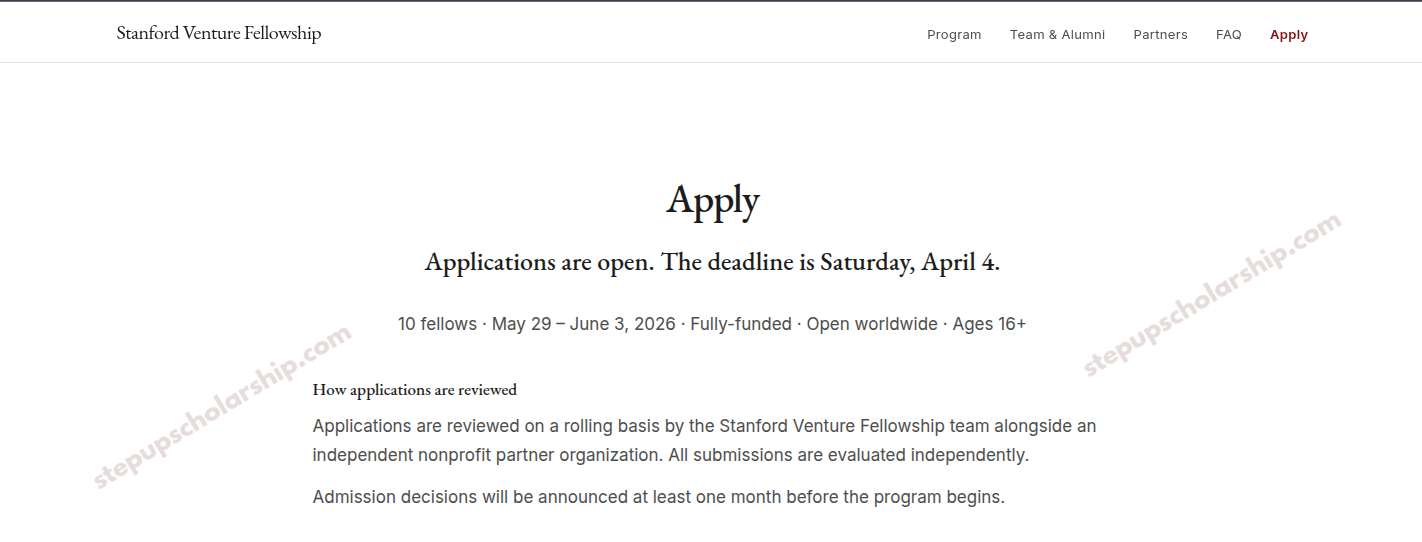Click the left stepupscholarship.com watermark
Screen dimensions: 1422x542
tap(222, 406)
